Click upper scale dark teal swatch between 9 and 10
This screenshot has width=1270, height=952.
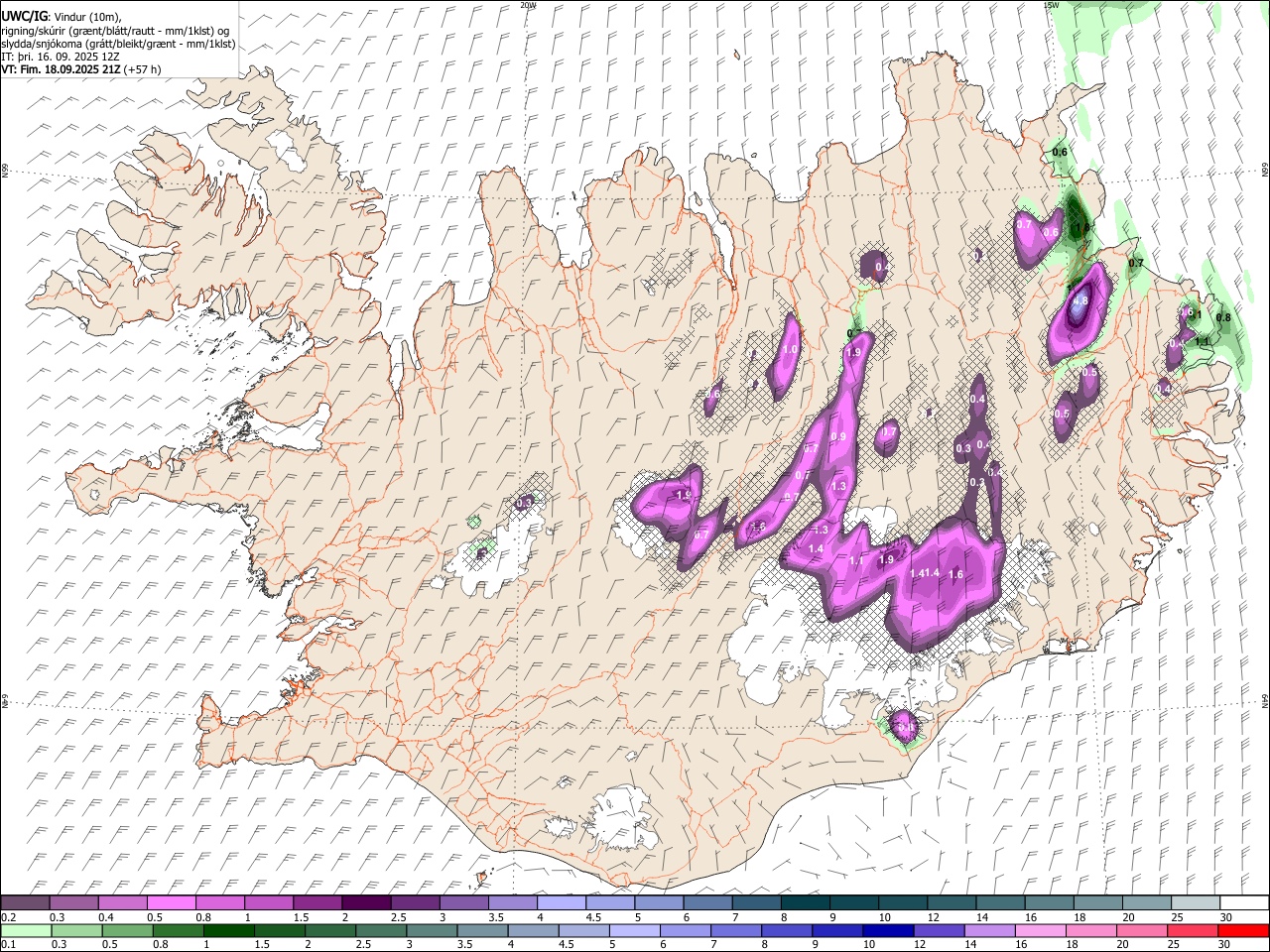click(x=854, y=902)
